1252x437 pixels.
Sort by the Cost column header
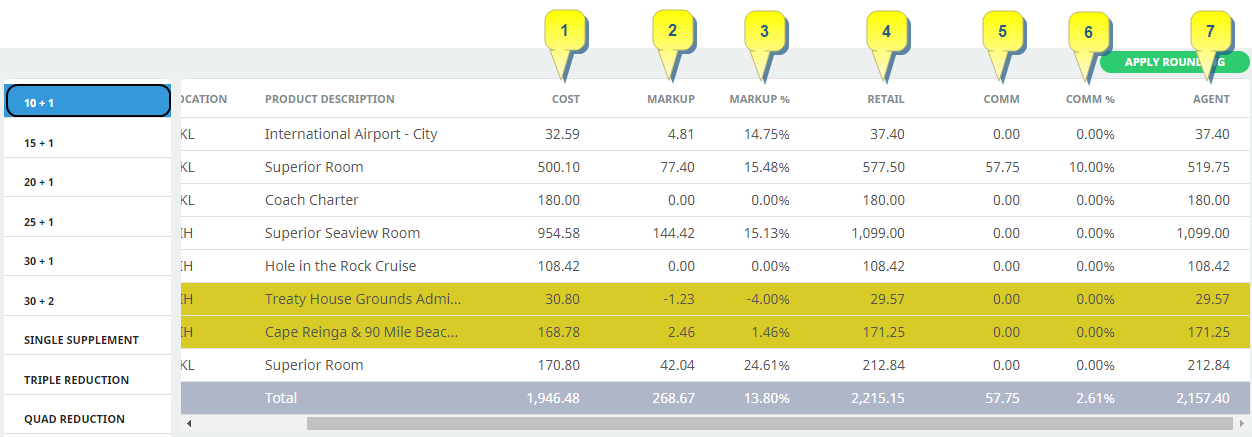click(x=565, y=99)
